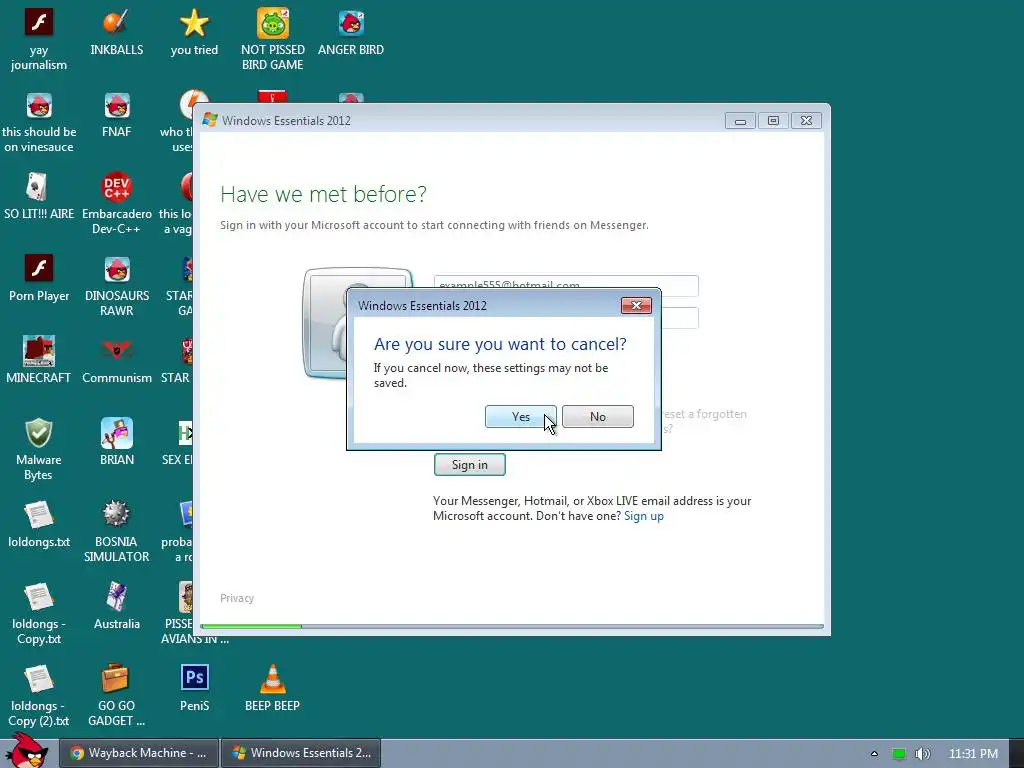Select the BRIAN desktop icon
The height and width of the screenshot is (768, 1024).
coord(116,442)
